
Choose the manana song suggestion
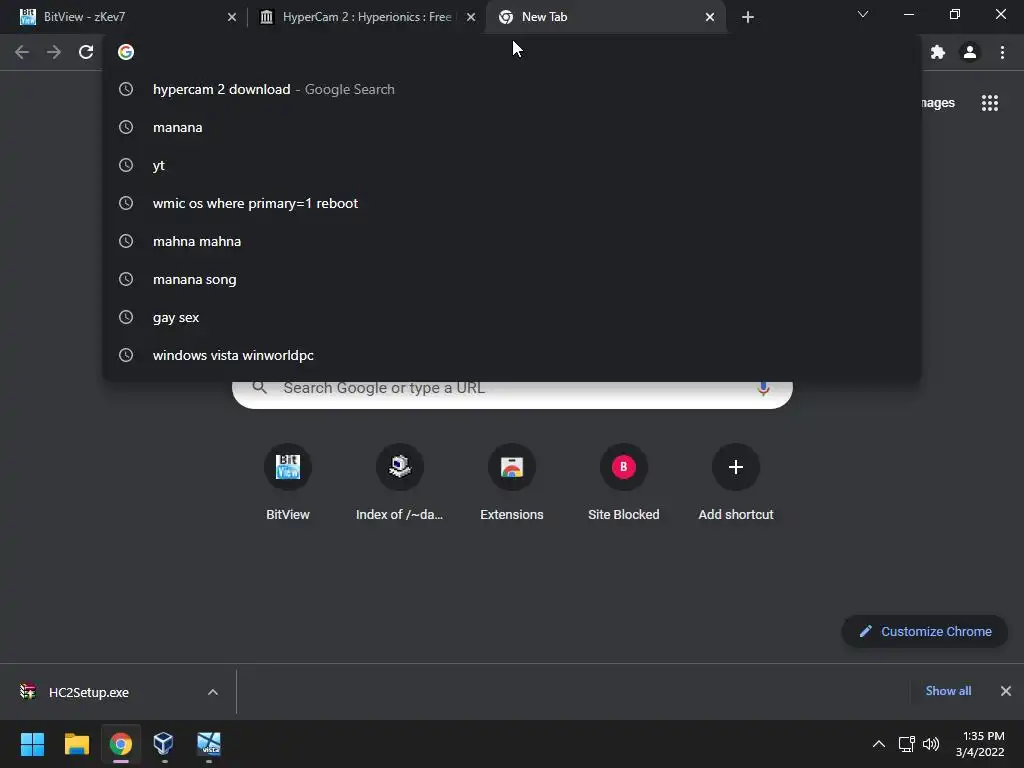click(x=512, y=279)
